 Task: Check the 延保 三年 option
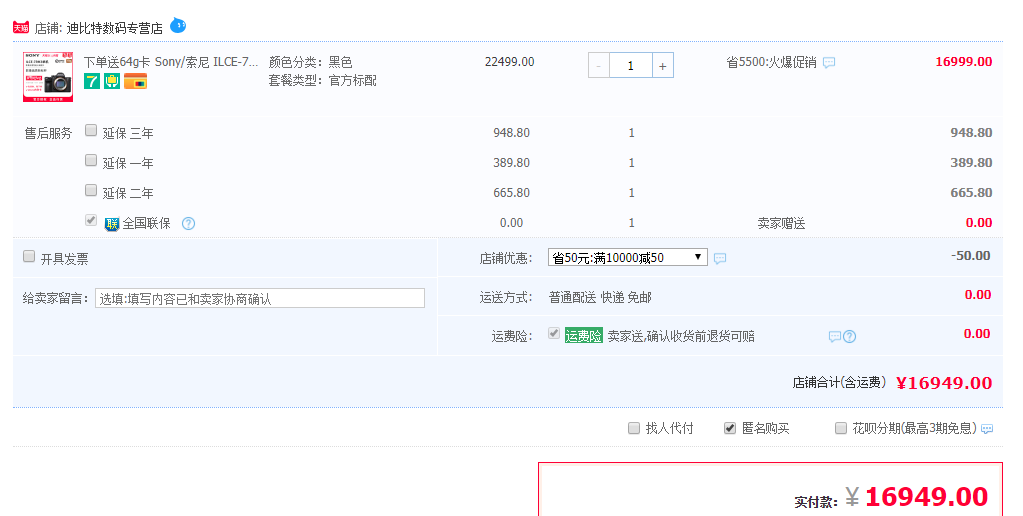[x=91, y=130]
